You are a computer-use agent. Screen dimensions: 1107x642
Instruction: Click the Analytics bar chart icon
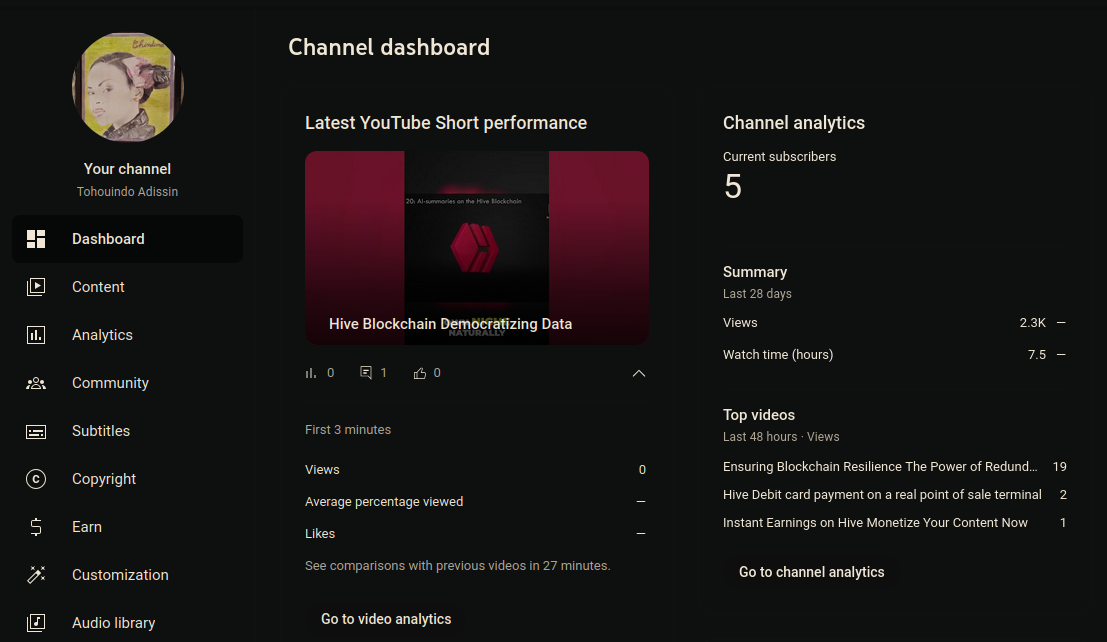[36, 335]
